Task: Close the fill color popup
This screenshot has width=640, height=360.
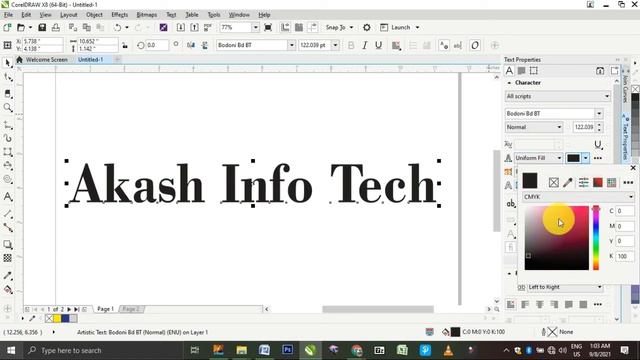Action: (x=633, y=168)
